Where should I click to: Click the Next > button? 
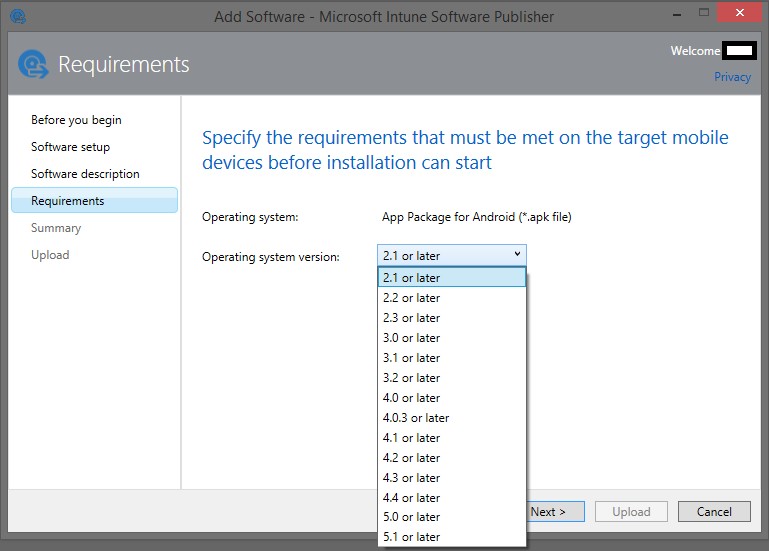tap(555, 512)
